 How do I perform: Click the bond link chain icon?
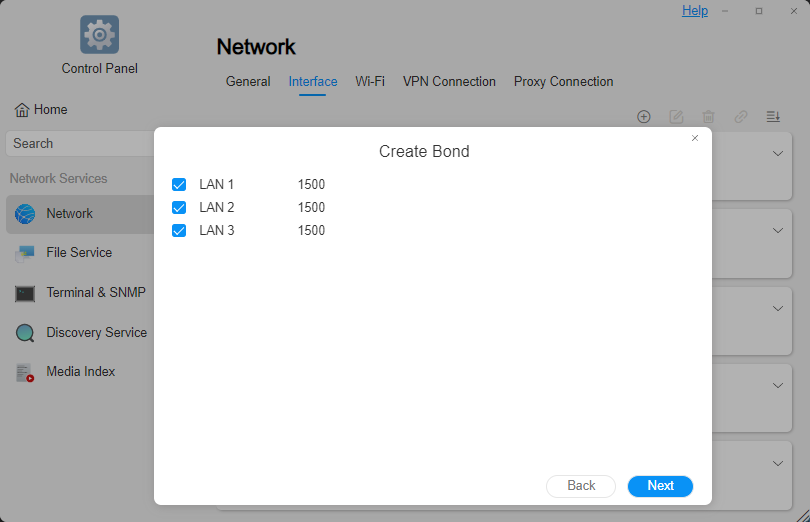740,116
